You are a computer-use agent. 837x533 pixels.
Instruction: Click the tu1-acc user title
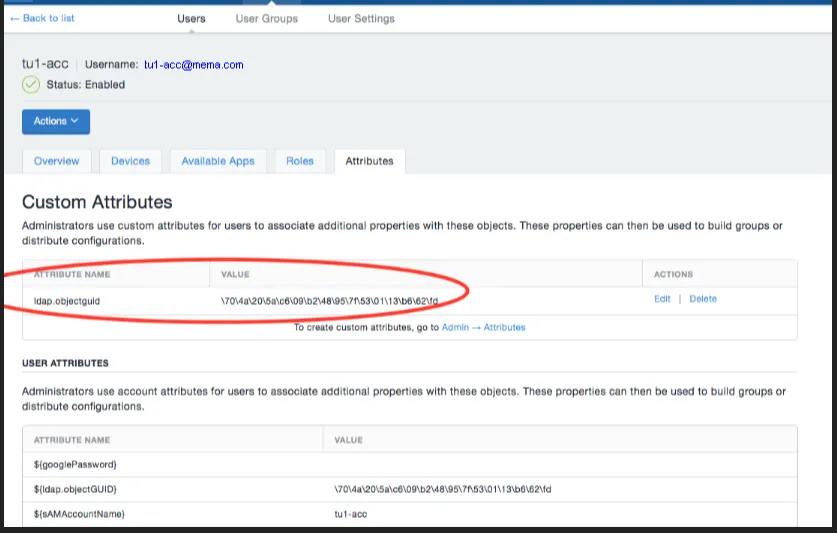[x=45, y=64]
